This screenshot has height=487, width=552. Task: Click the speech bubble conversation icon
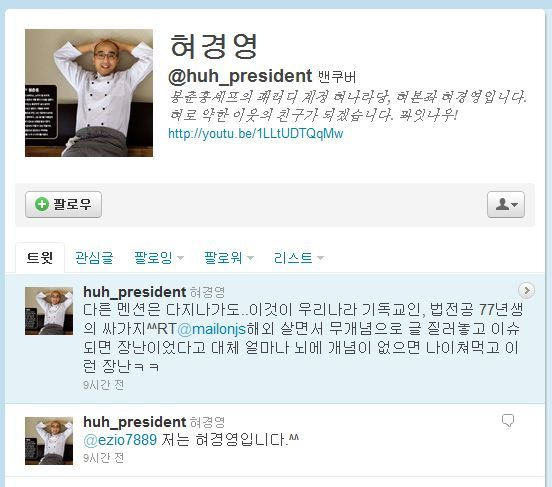point(508,420)
